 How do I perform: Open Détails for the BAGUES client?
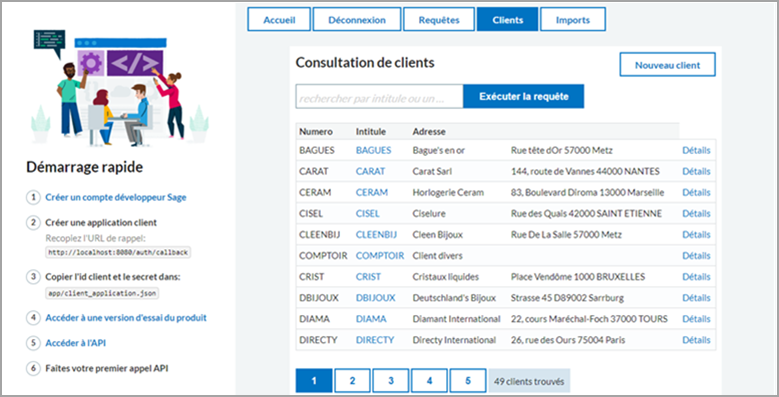[x=696, y=150]
